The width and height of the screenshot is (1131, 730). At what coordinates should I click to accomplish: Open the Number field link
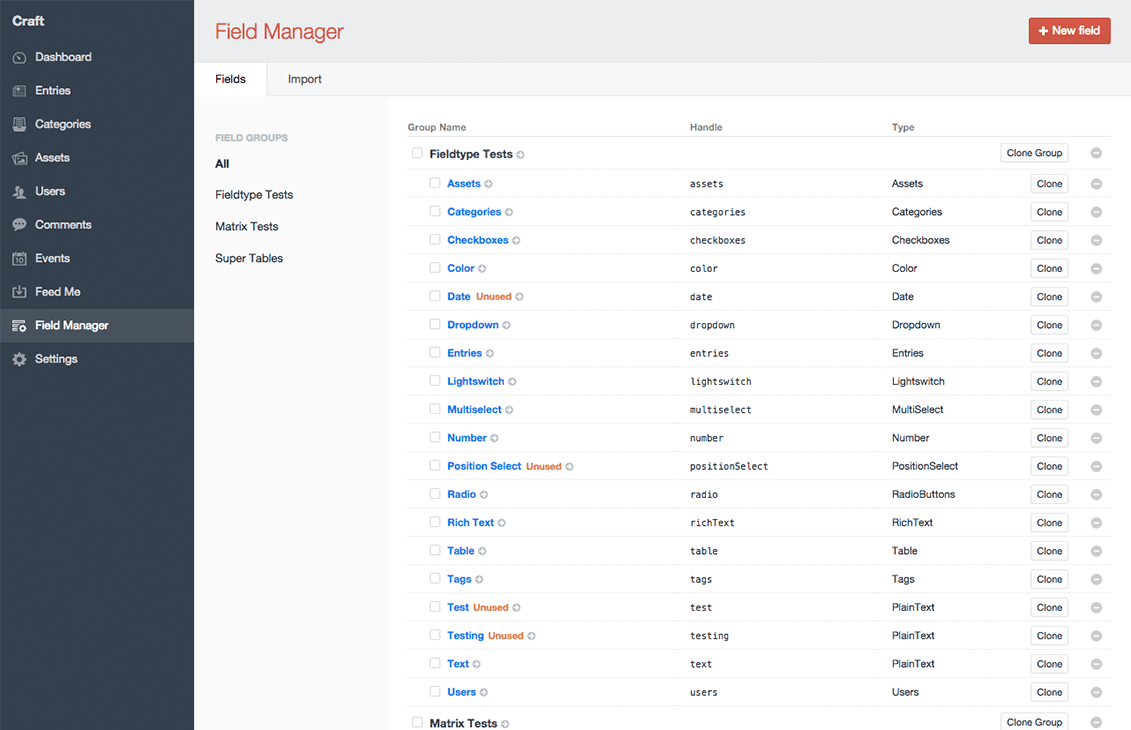[x=468, y=437]
